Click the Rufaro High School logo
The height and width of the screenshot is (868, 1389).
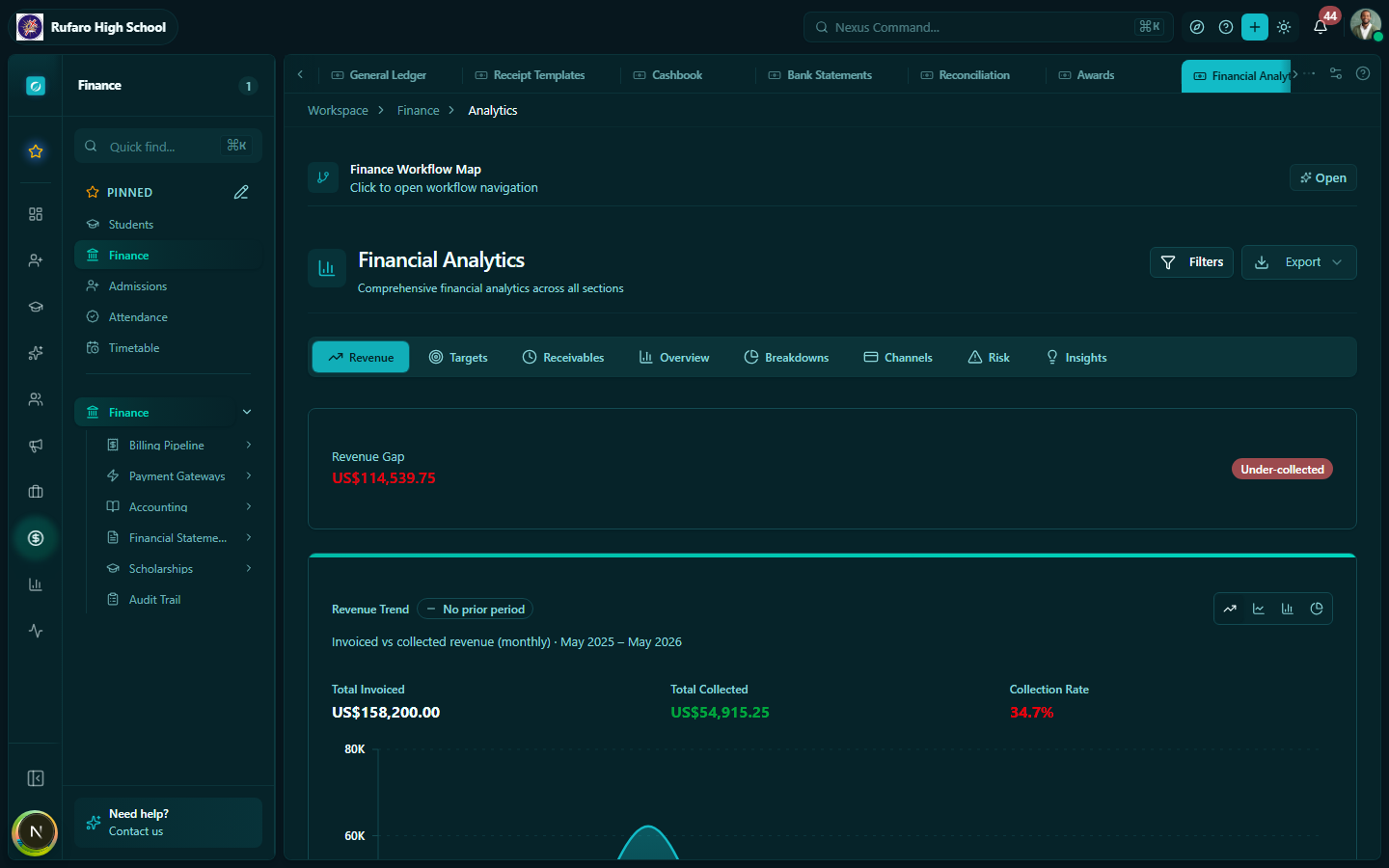(x=30, y=27)
